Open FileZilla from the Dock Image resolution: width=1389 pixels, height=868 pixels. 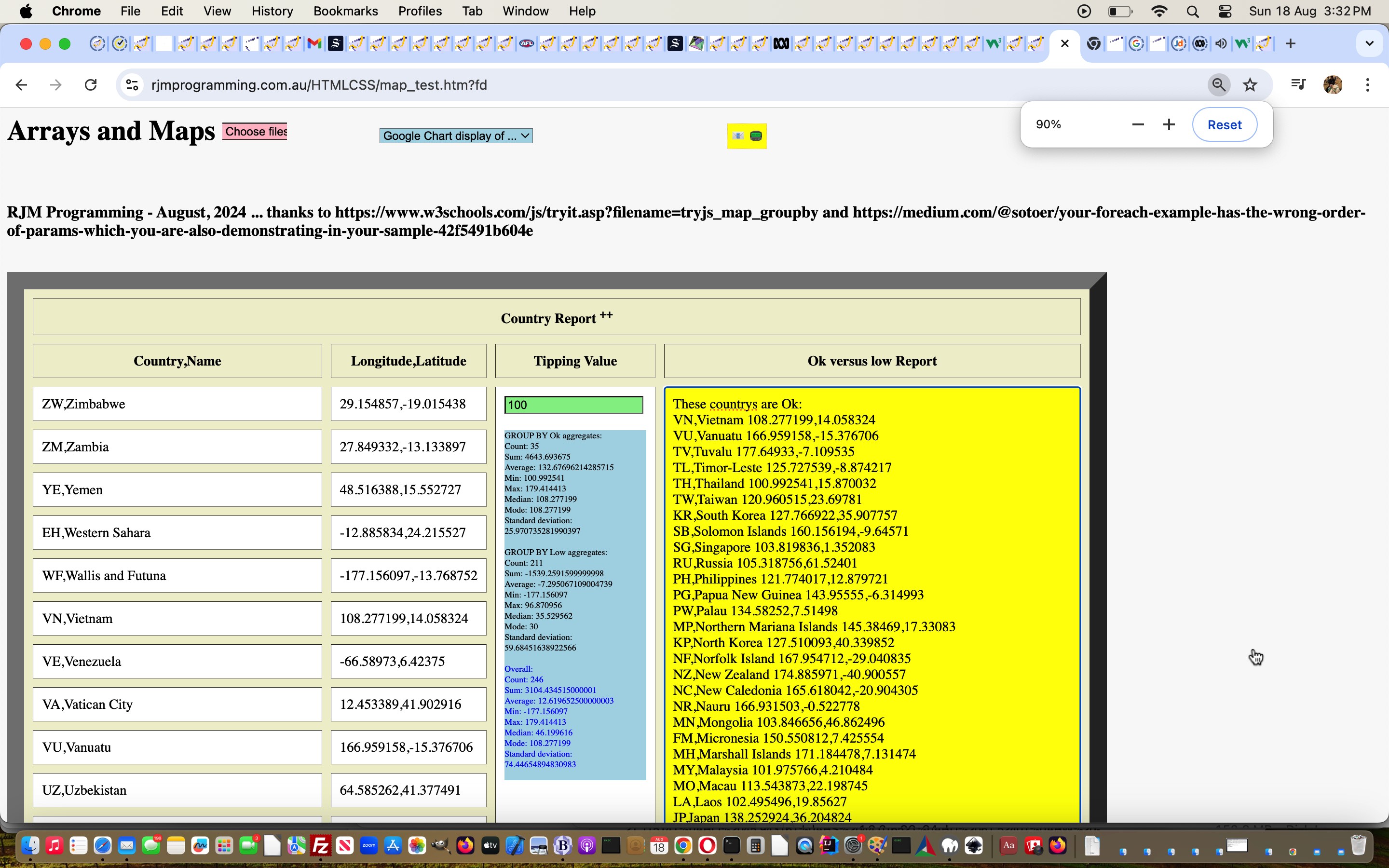point(320,846)
